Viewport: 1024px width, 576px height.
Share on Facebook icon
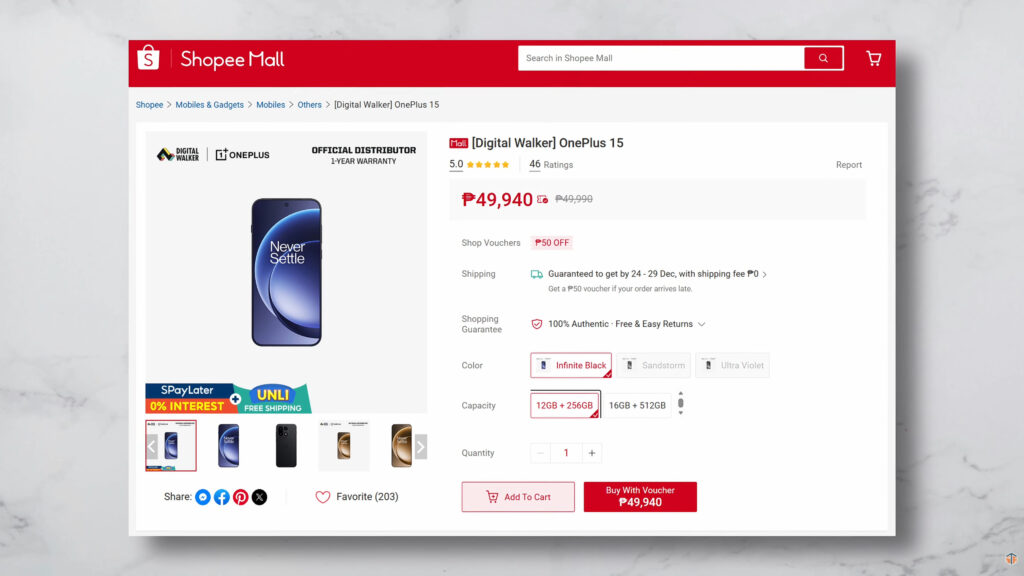pos(222,497)
